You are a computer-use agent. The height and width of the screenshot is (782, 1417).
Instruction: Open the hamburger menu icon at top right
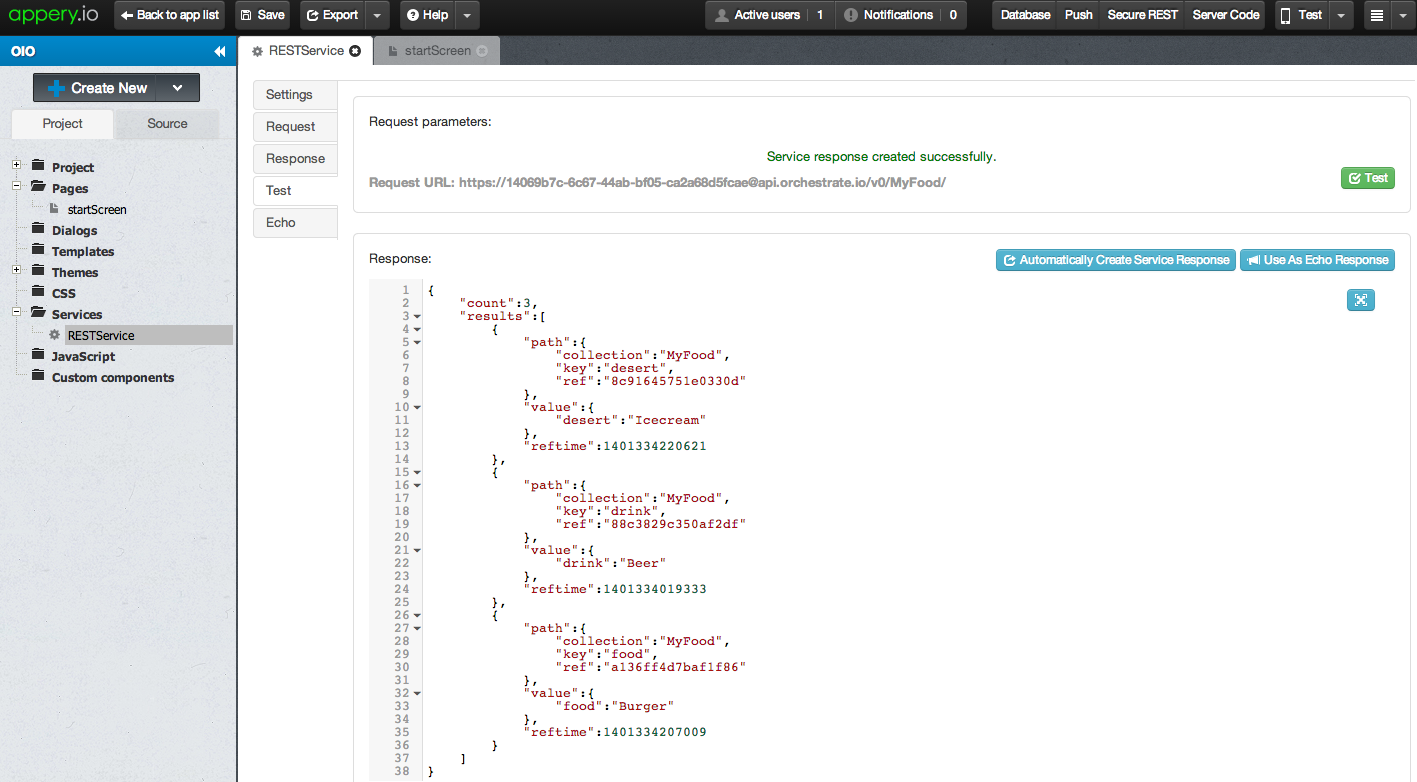(x=1377, y=15)
